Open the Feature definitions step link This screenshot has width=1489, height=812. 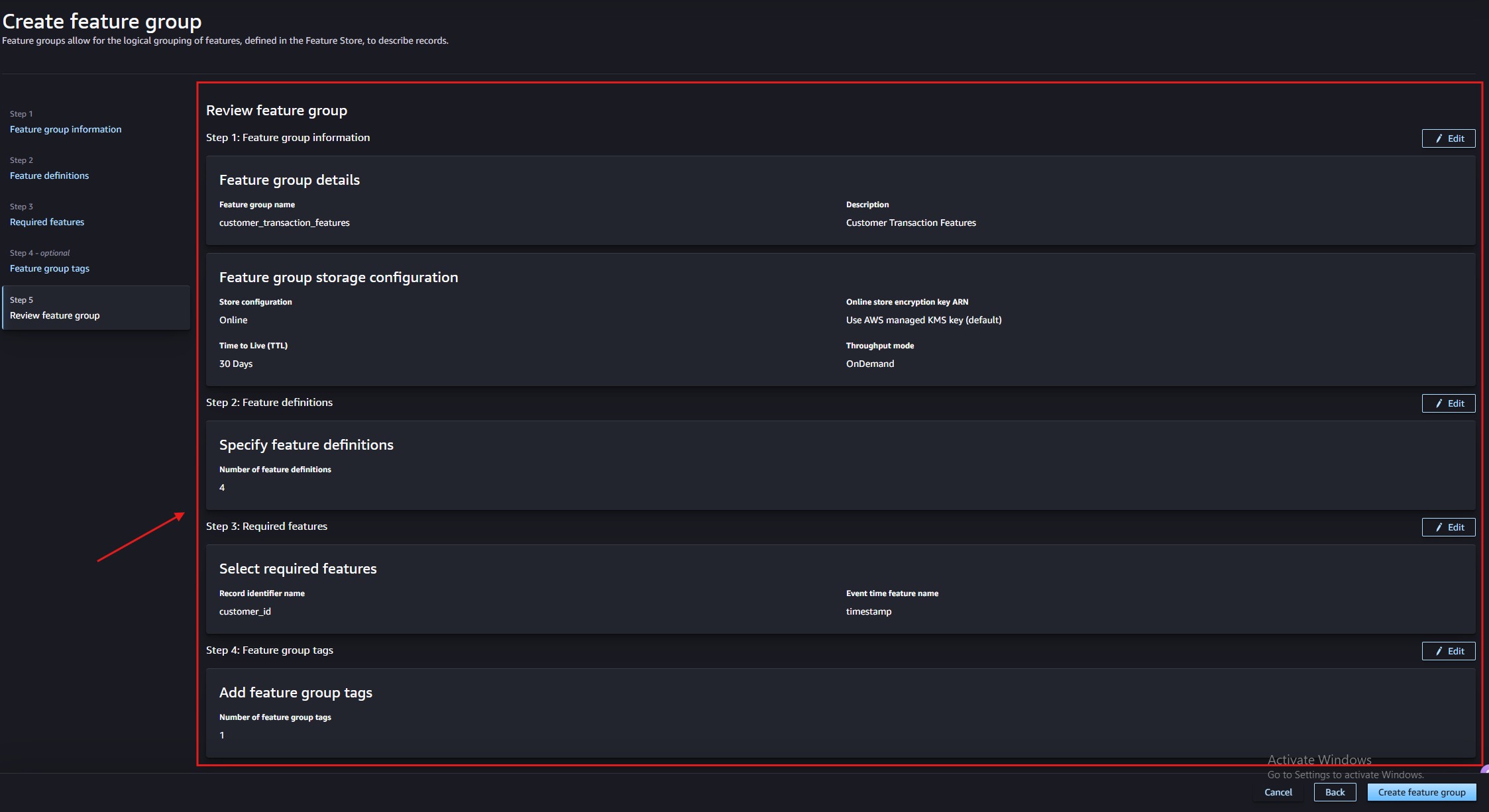[x=49, y=176]
